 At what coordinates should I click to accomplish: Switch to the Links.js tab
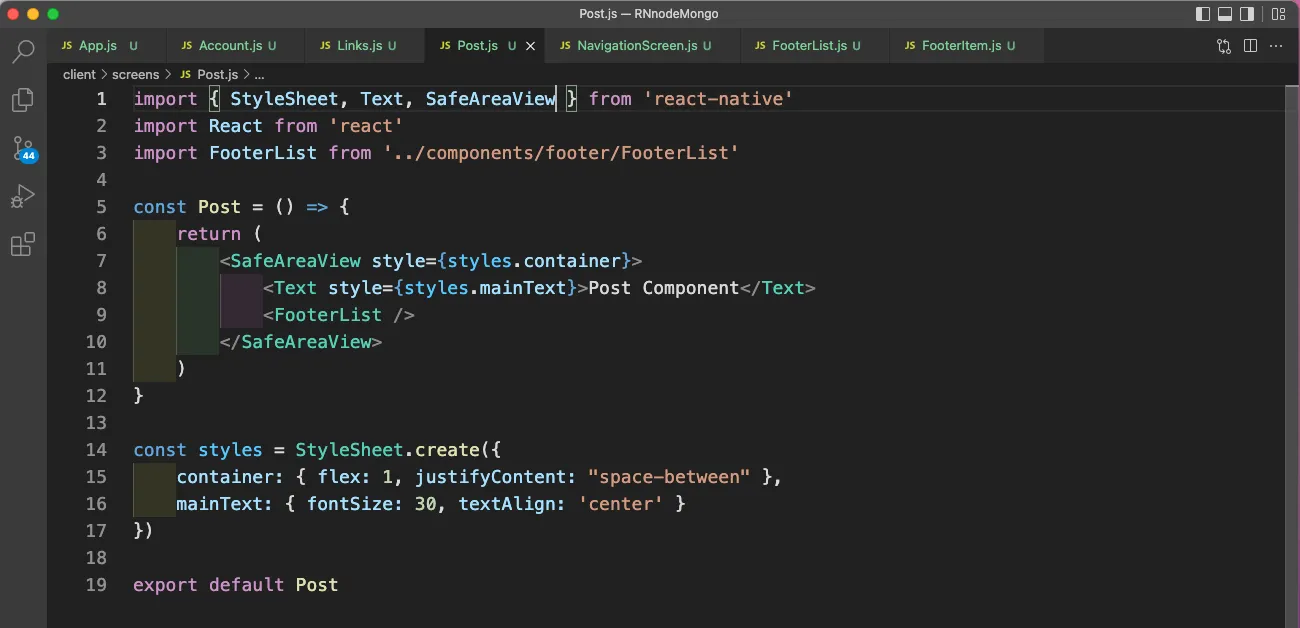365,46
